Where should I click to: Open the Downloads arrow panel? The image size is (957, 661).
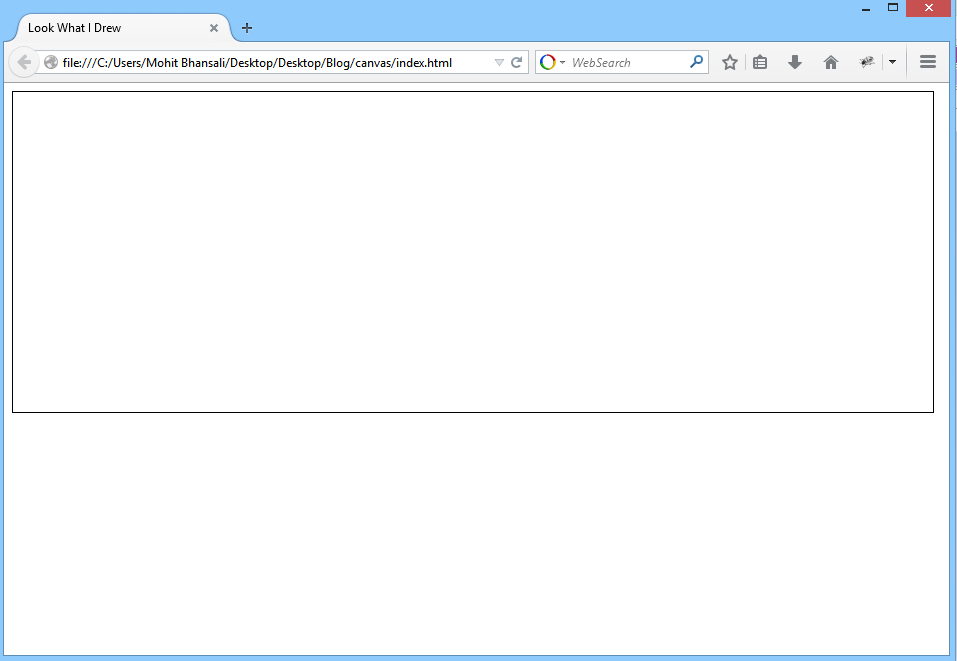[795, 62]
